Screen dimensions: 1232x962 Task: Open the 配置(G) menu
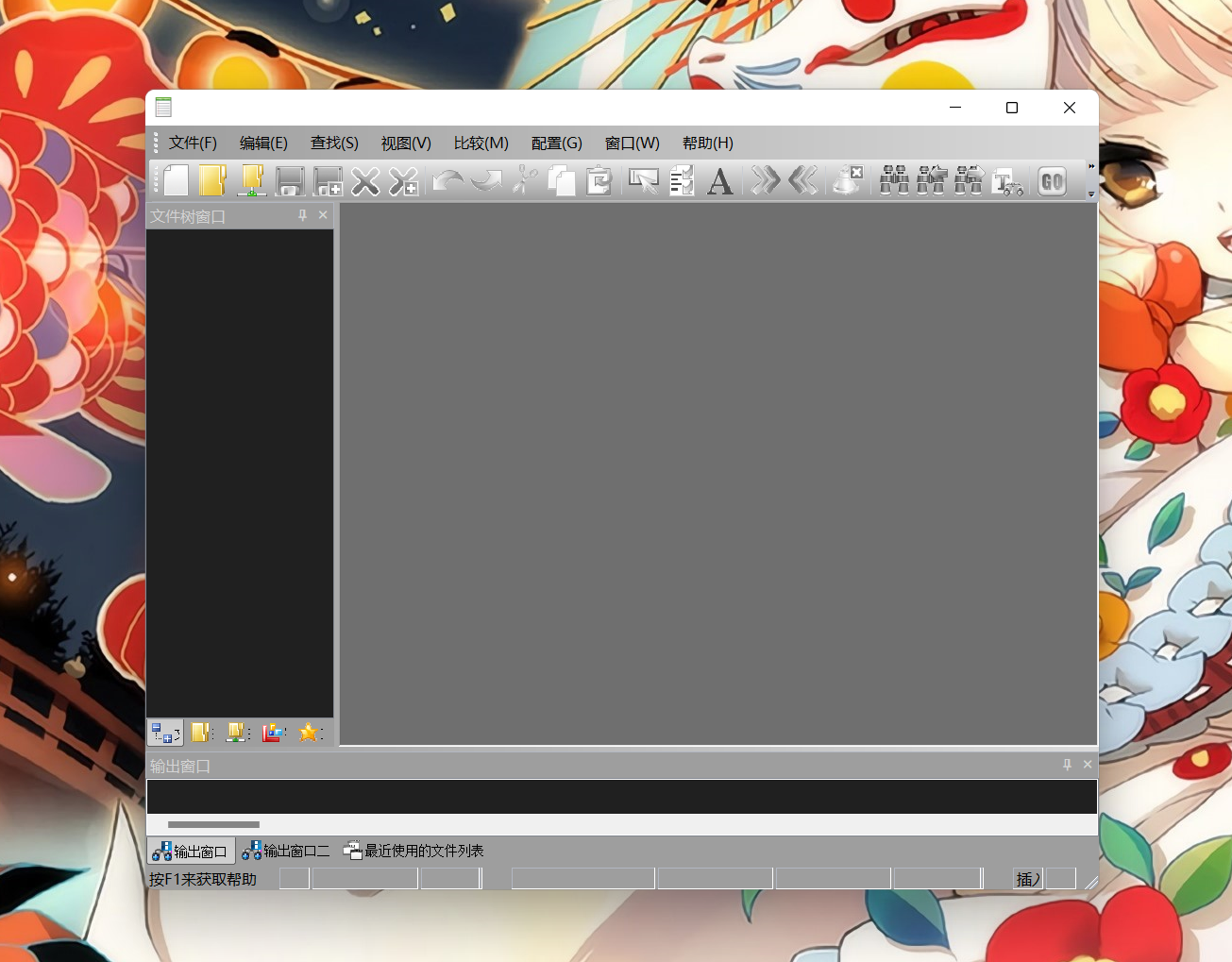click(556, 143)
